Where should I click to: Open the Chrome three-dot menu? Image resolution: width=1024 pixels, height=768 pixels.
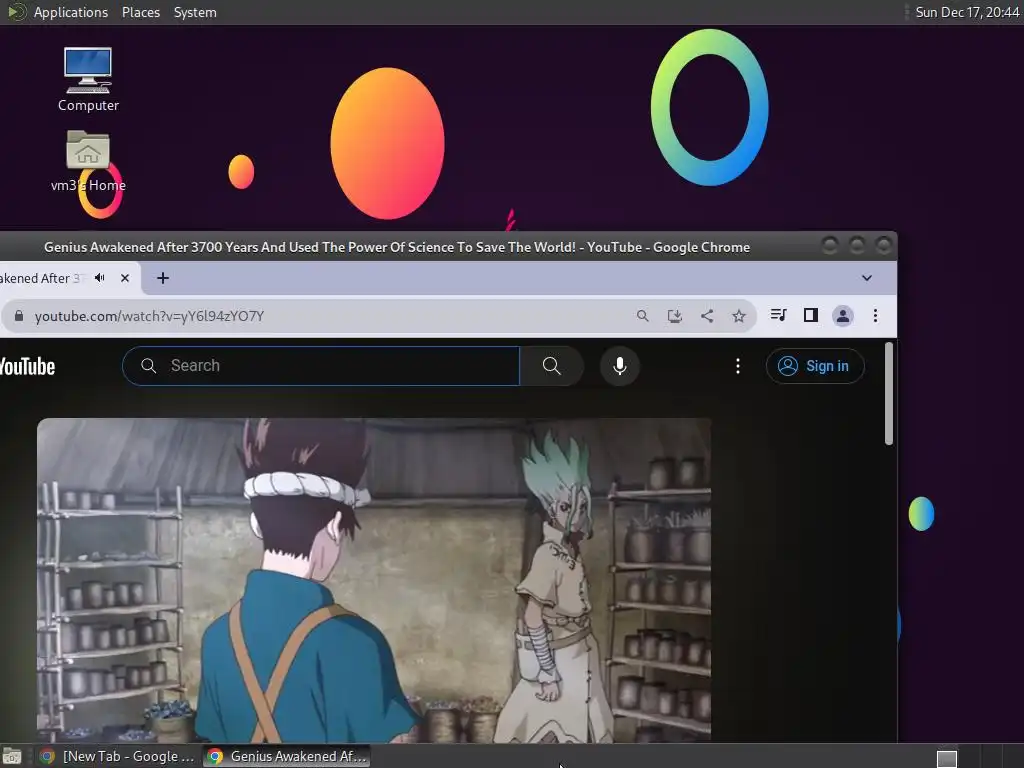[x=875, y=316]
